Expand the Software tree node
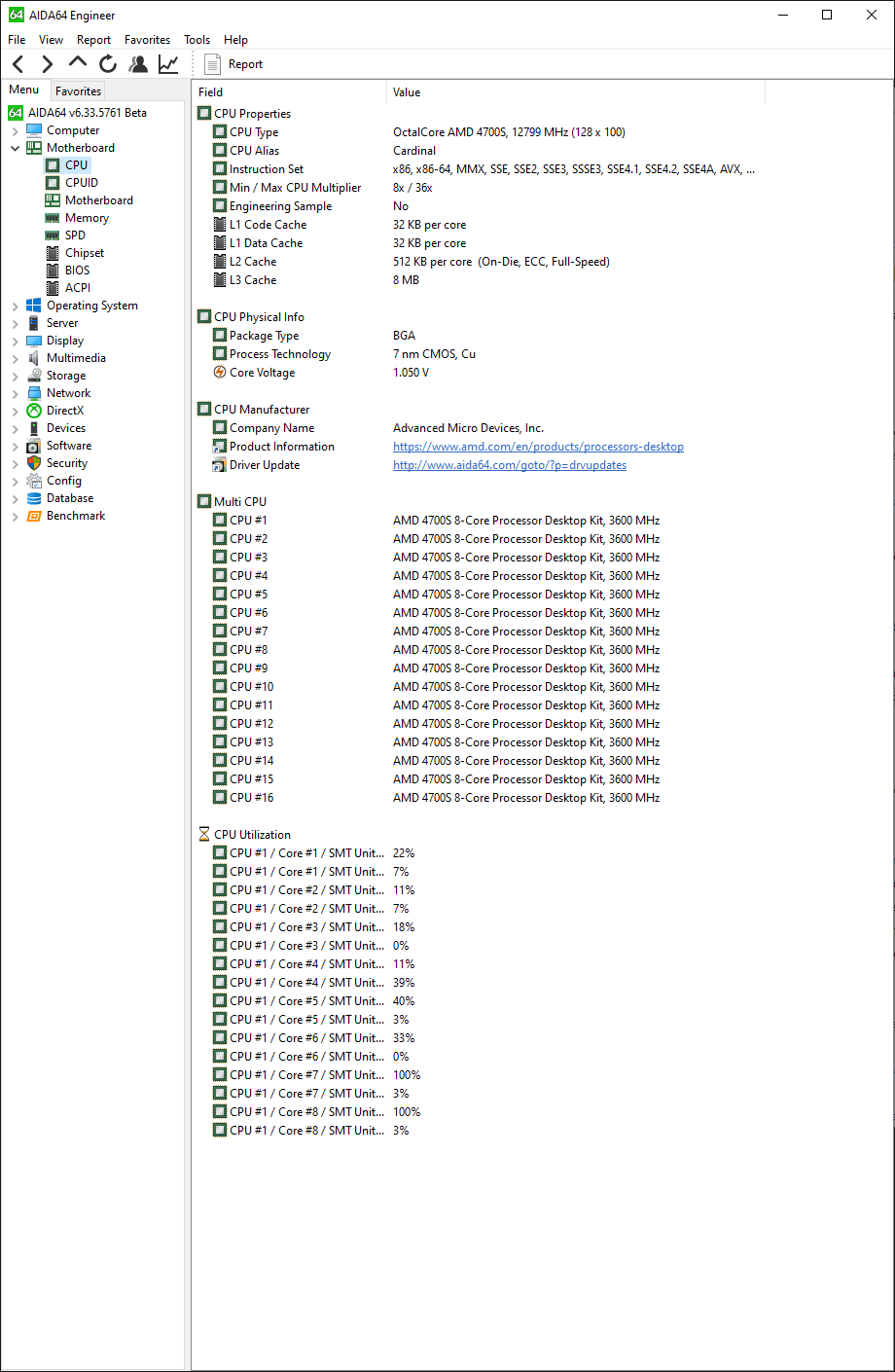Image resolution: width=895 pixels, height=1372 pixels. [x=15, y=446]
